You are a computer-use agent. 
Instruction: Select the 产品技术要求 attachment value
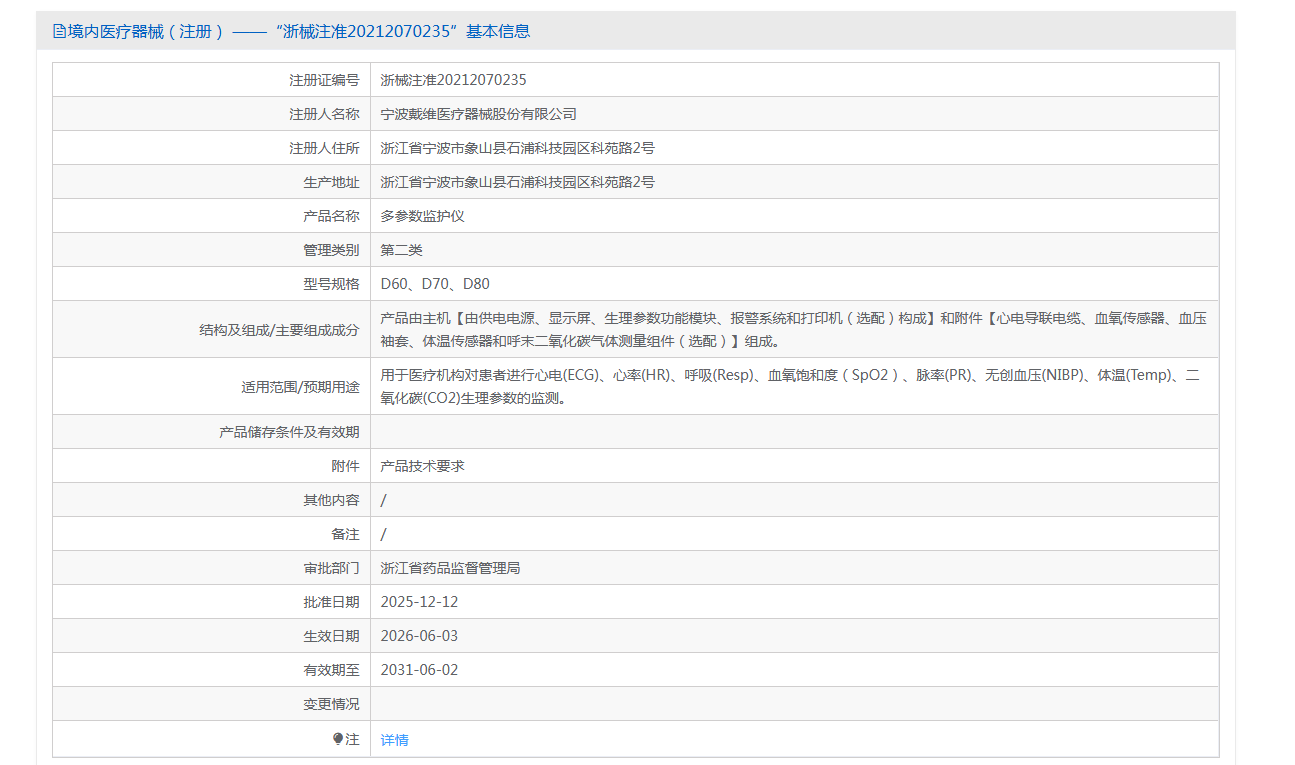pyautogui.click(x=423, y=466)
